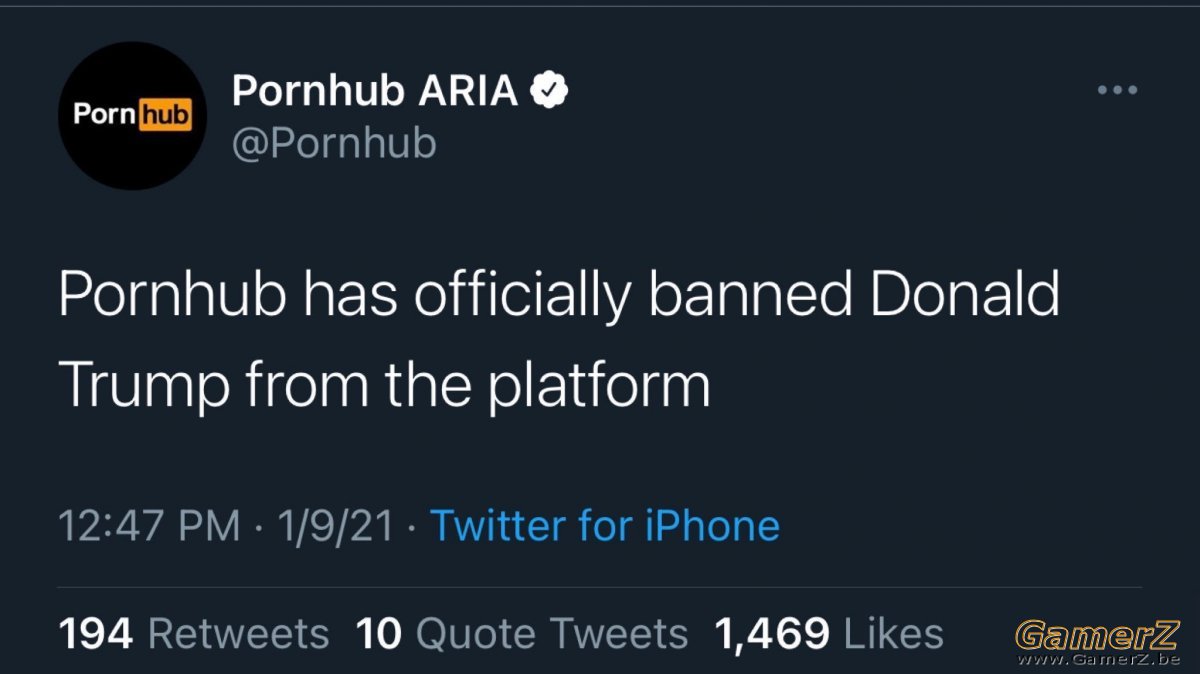Select the tweet line ending with Donald
Screen dimensions: 1200x674
coord(559,295)
